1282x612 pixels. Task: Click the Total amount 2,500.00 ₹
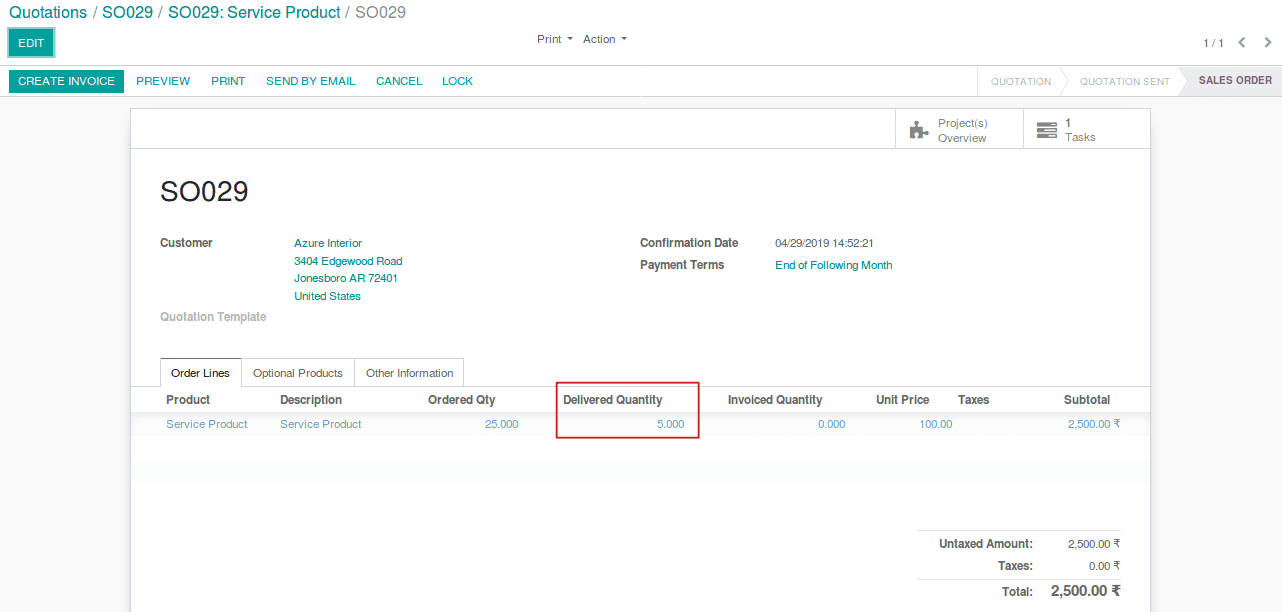1086,591
